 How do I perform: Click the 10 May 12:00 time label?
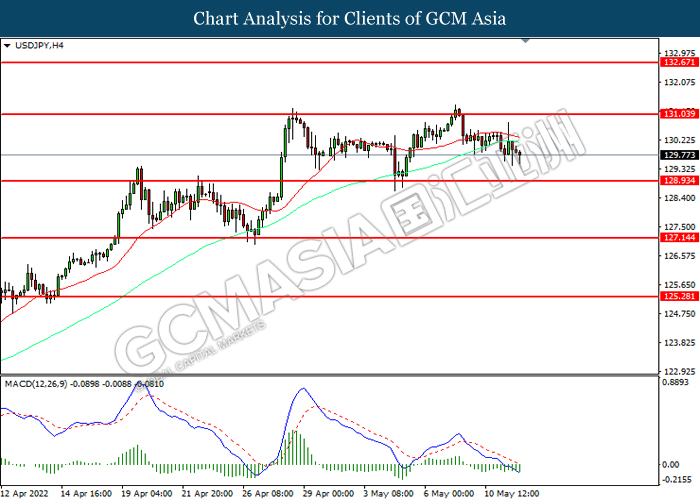[512, 494]
